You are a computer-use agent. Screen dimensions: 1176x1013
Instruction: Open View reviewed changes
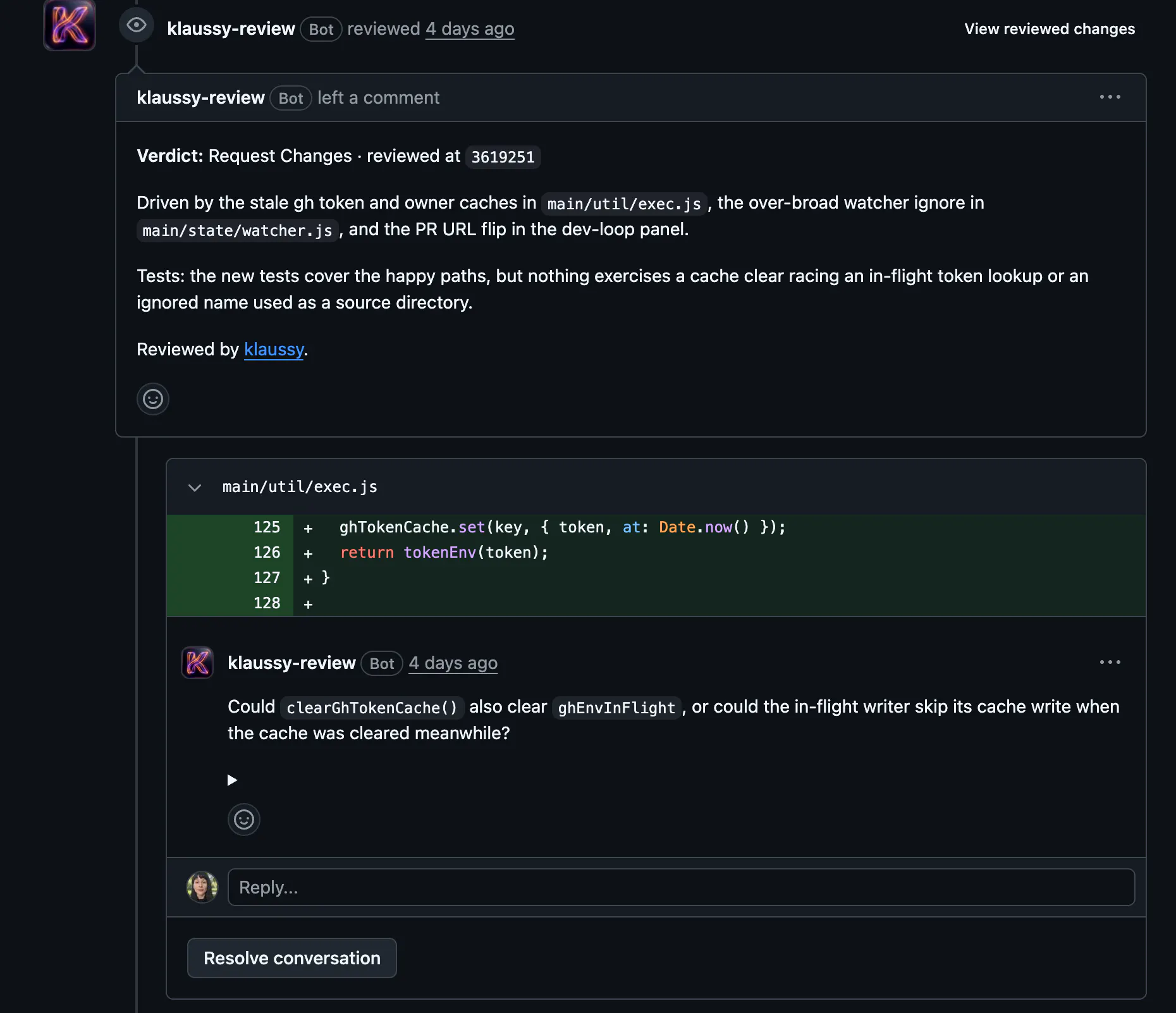pos(1050,29)
